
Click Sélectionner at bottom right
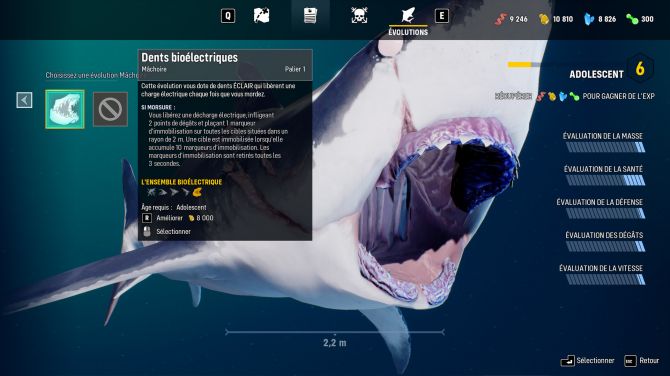coord(588,361)
